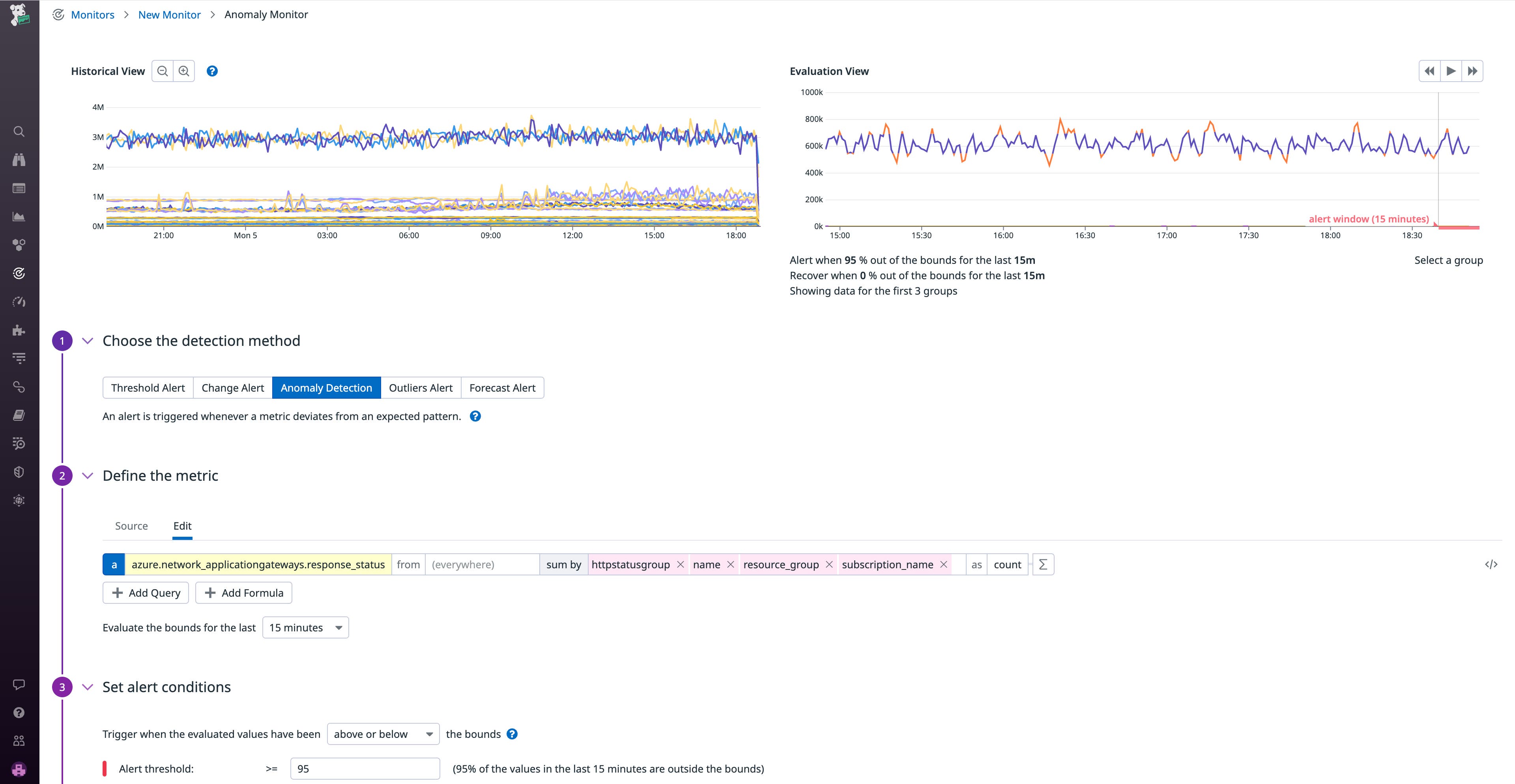Open the "Select a group" selector
This screenshot has width=1515, height=784.
1449,260
